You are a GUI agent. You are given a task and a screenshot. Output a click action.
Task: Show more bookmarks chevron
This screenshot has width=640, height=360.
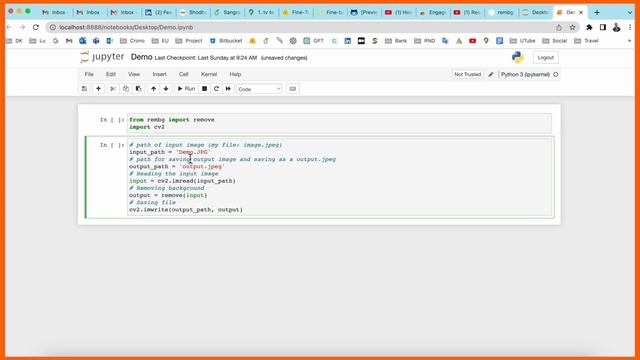pos(629,41)
